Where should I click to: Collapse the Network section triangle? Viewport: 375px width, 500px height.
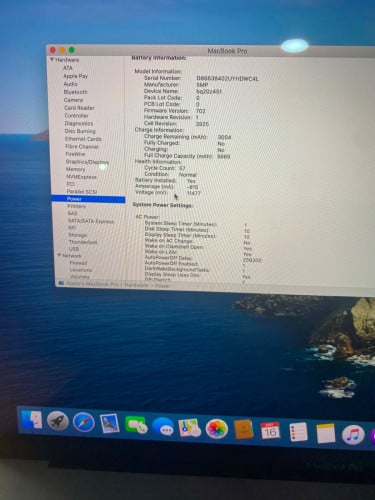click(x=59, y=255)
